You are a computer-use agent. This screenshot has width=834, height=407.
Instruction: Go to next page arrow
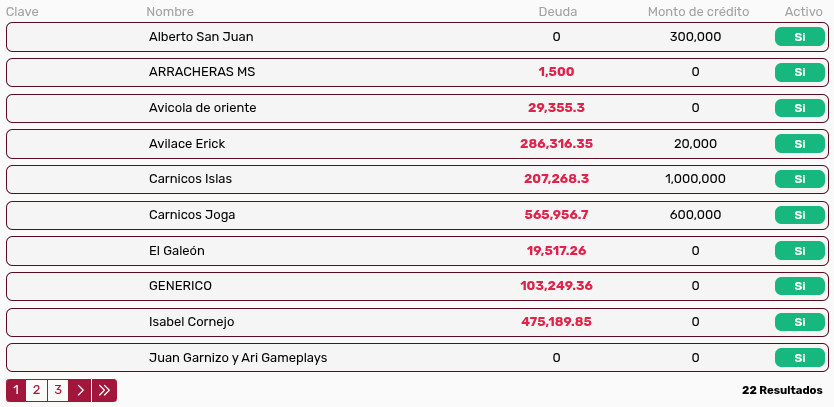(81, 390)
